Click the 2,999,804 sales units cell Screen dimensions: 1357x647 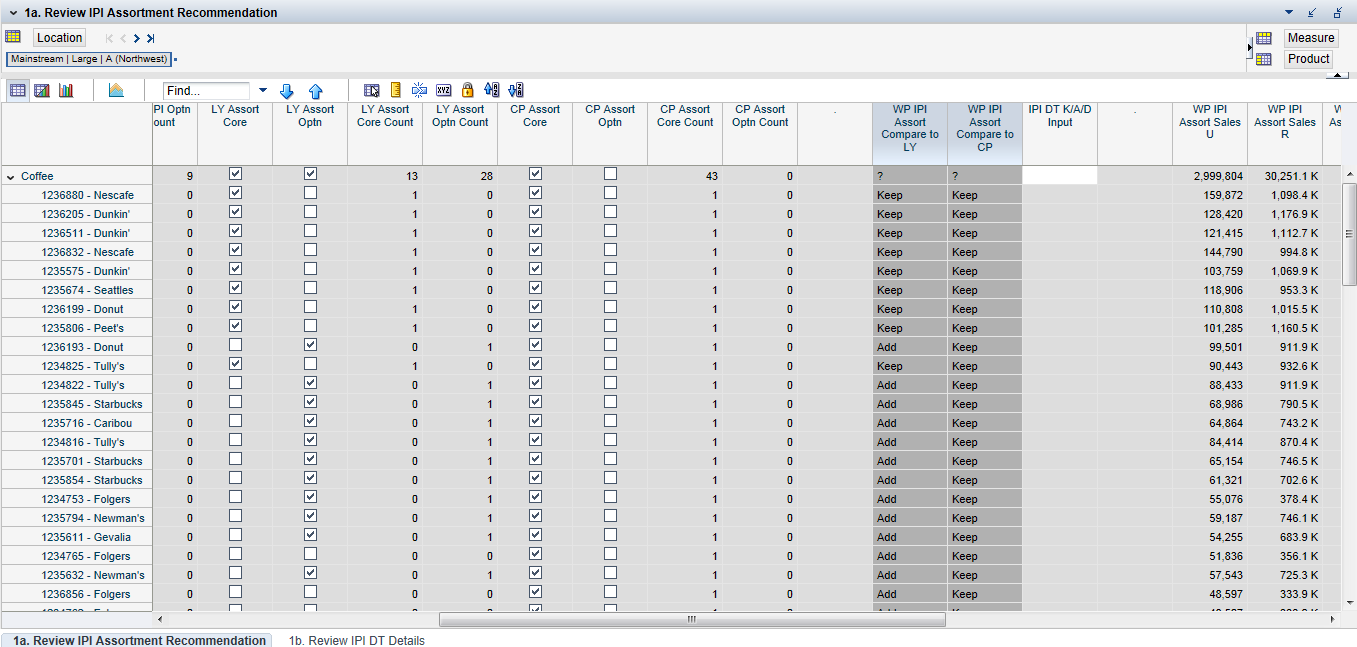pyautogui.click(x=1210, y=176)
